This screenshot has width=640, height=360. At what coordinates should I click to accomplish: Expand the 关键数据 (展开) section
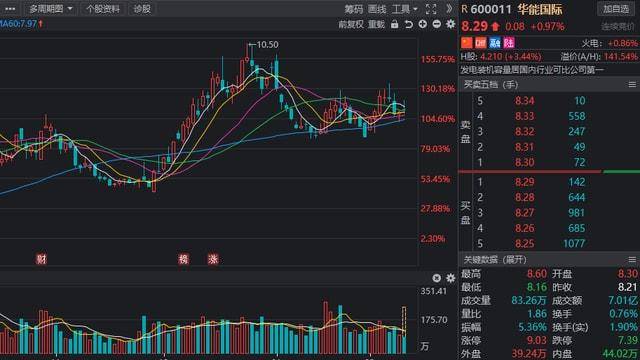pos(495,260)
